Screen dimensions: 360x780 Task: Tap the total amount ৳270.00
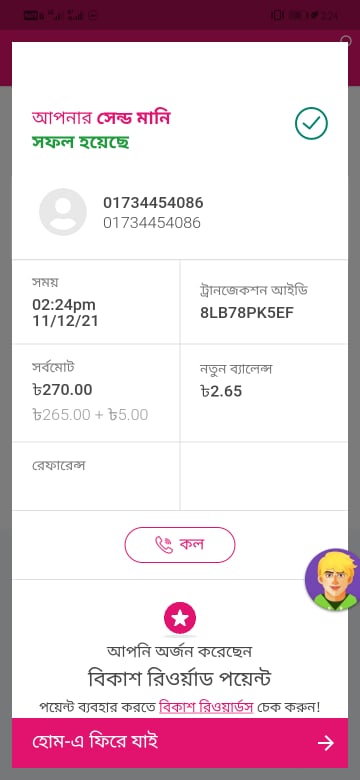point(62,390)
